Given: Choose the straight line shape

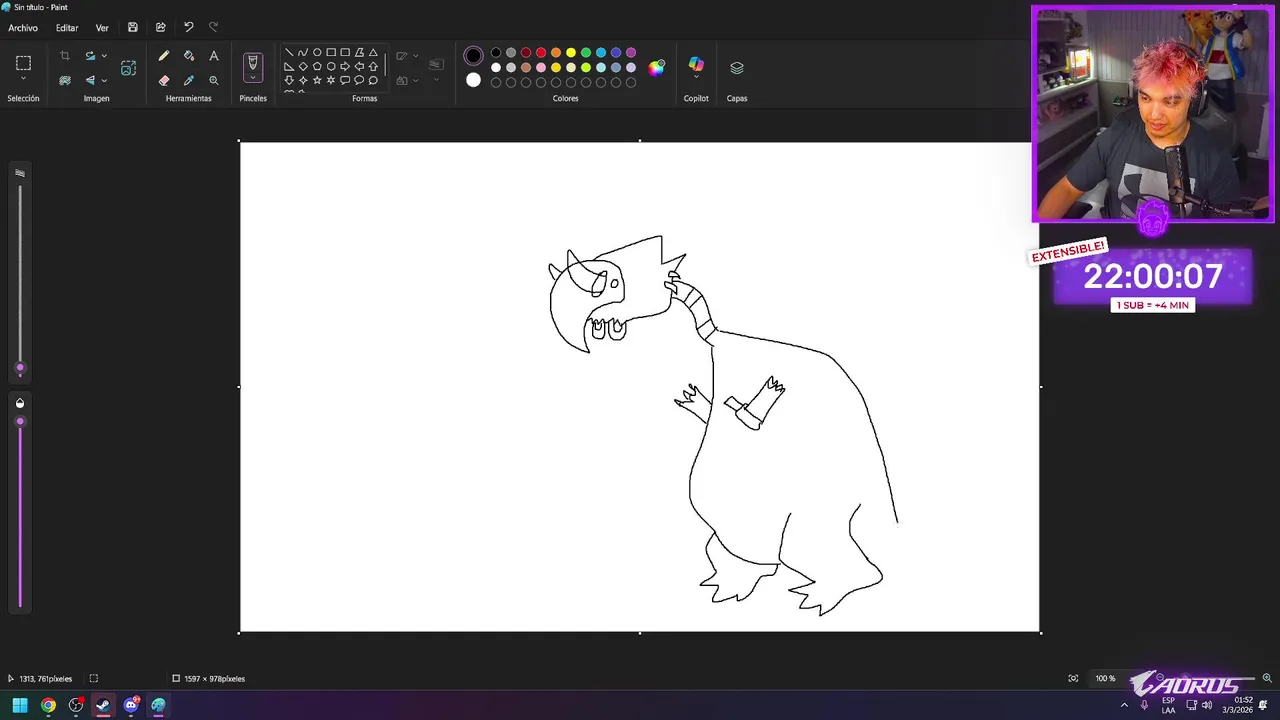Looking at the screenshot, I should click(x=289, y=53).
